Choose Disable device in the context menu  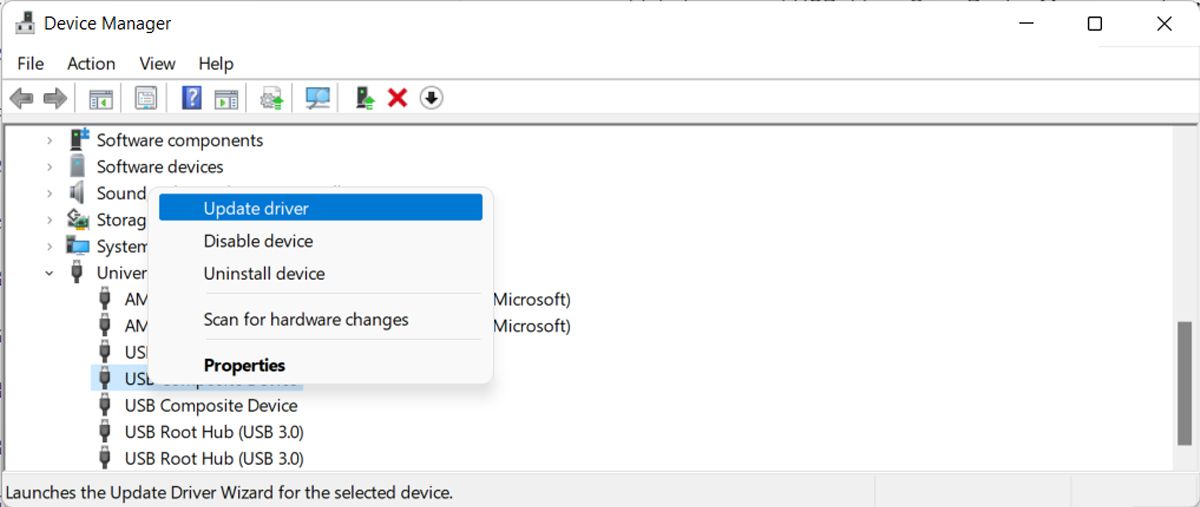pos(320,241)
